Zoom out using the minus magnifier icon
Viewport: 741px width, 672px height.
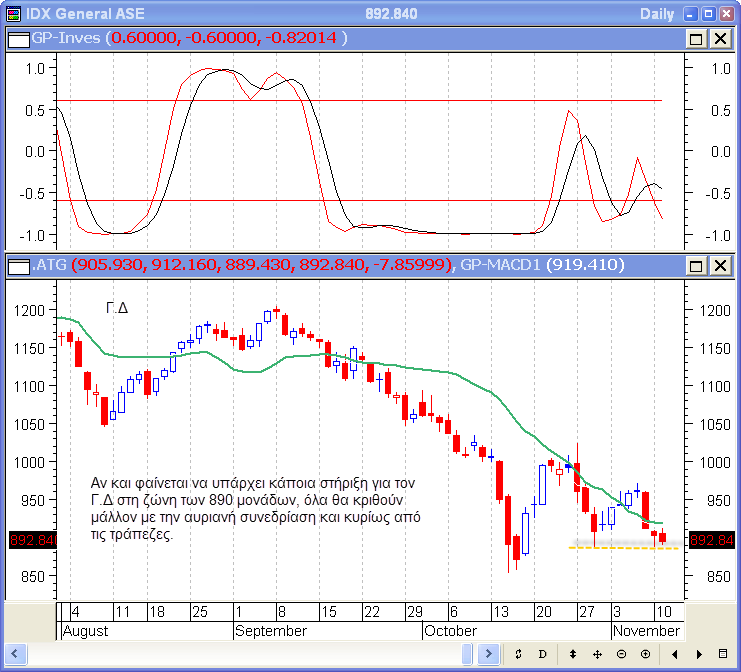[x=621, y=654]
